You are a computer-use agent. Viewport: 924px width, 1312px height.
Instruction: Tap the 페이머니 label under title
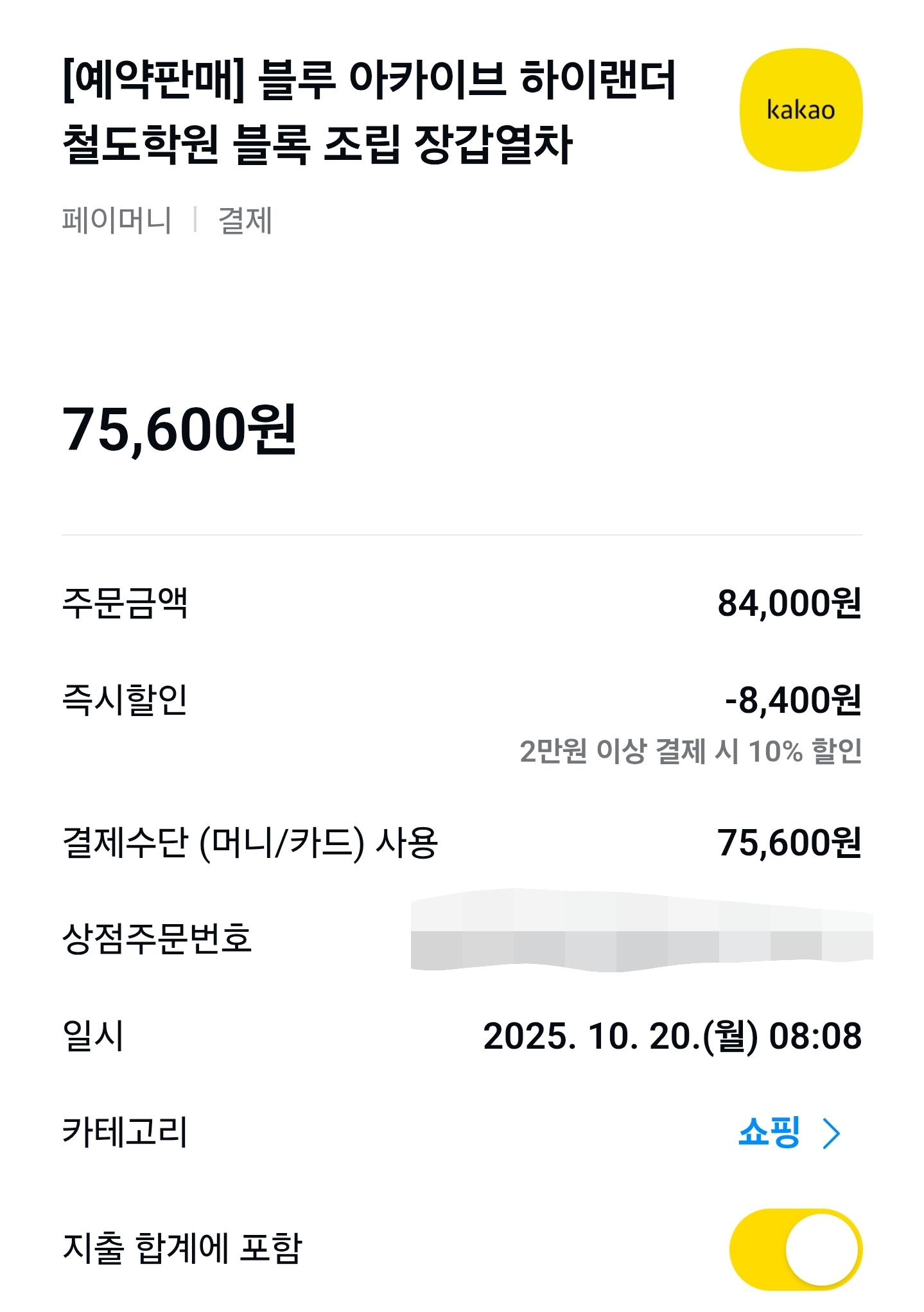[117, 220]
